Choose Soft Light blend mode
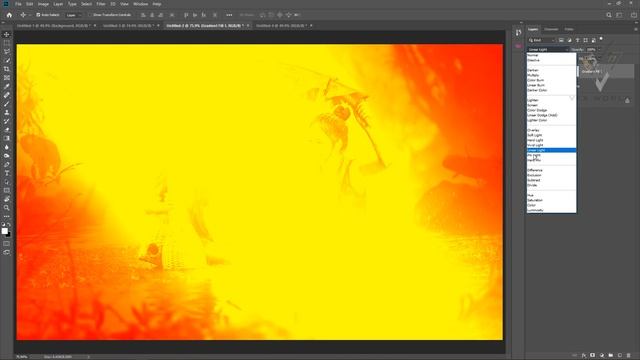 coord(551,135)
